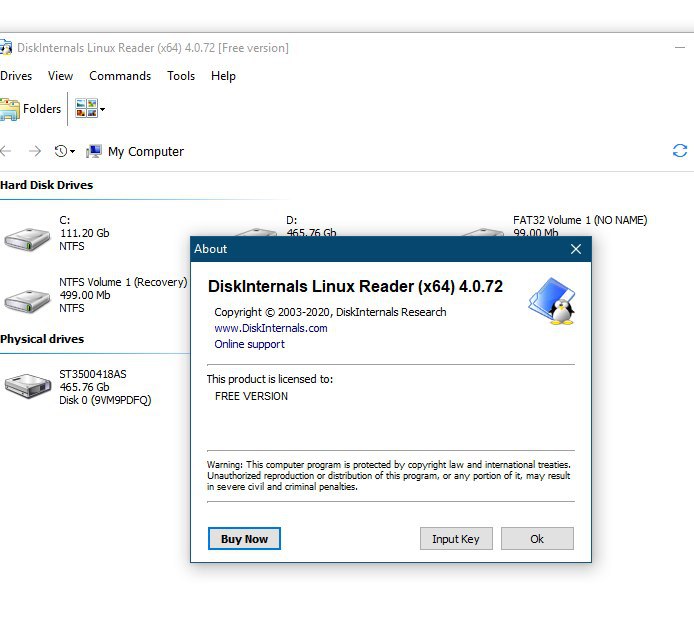This screenshot has height=626, width=694.
Task: Click the My Computer icon in address bar
Action: [x=94, y=151]
